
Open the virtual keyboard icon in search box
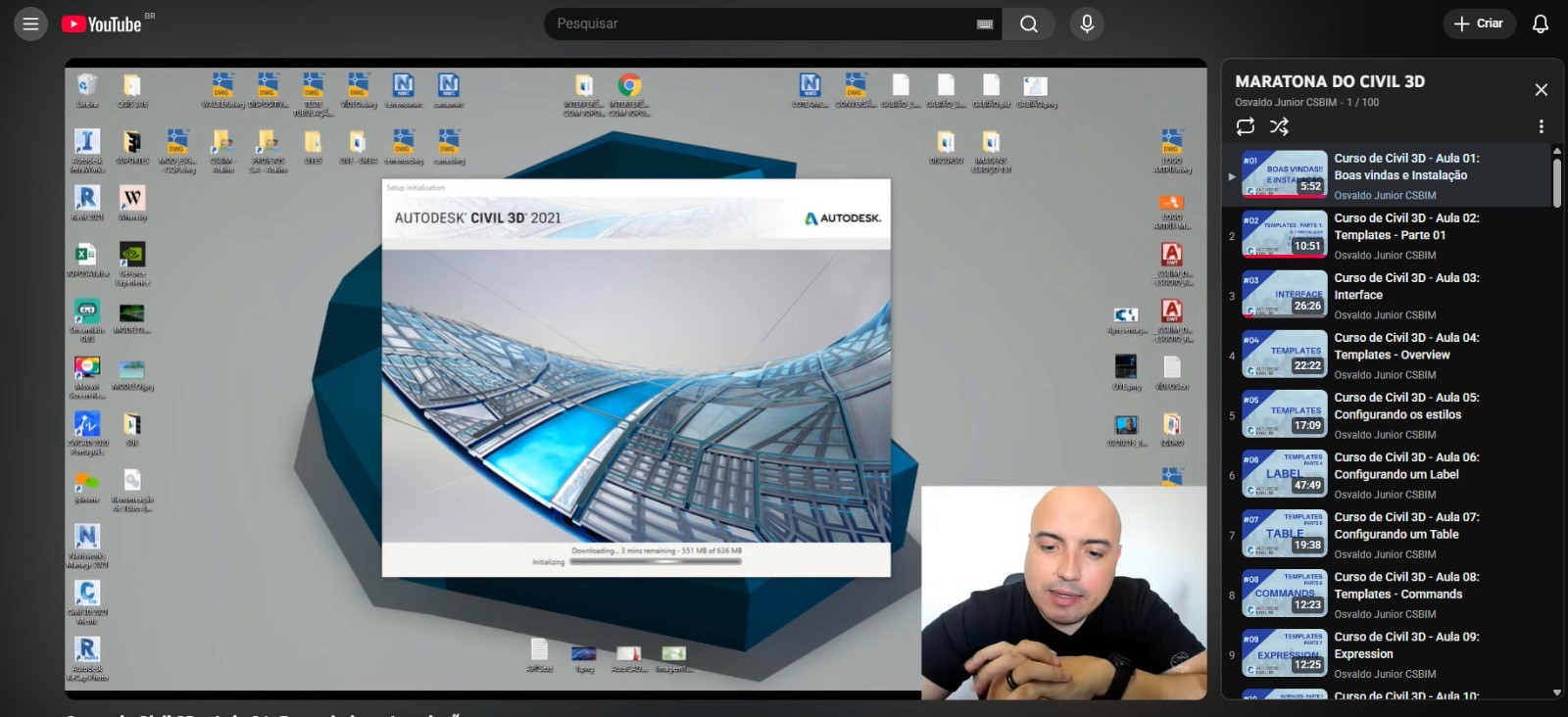tap(985, 24)
